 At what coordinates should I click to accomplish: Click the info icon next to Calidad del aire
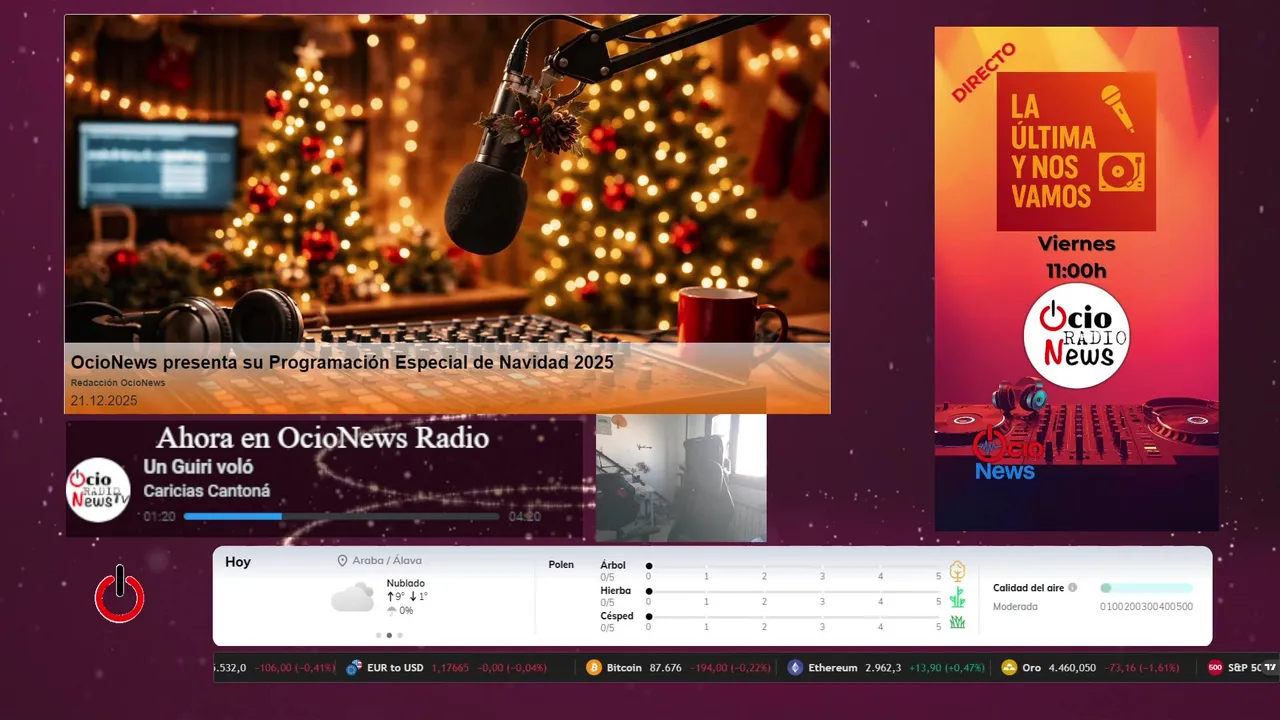[x=1072, y=588]
